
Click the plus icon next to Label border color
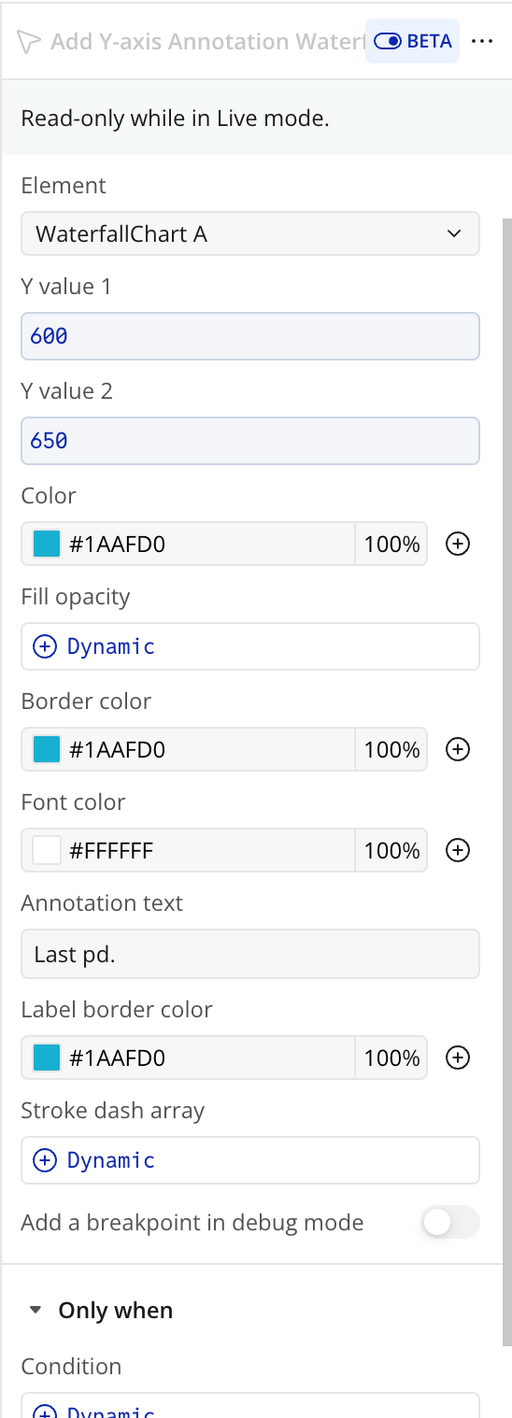(457, 1057)
